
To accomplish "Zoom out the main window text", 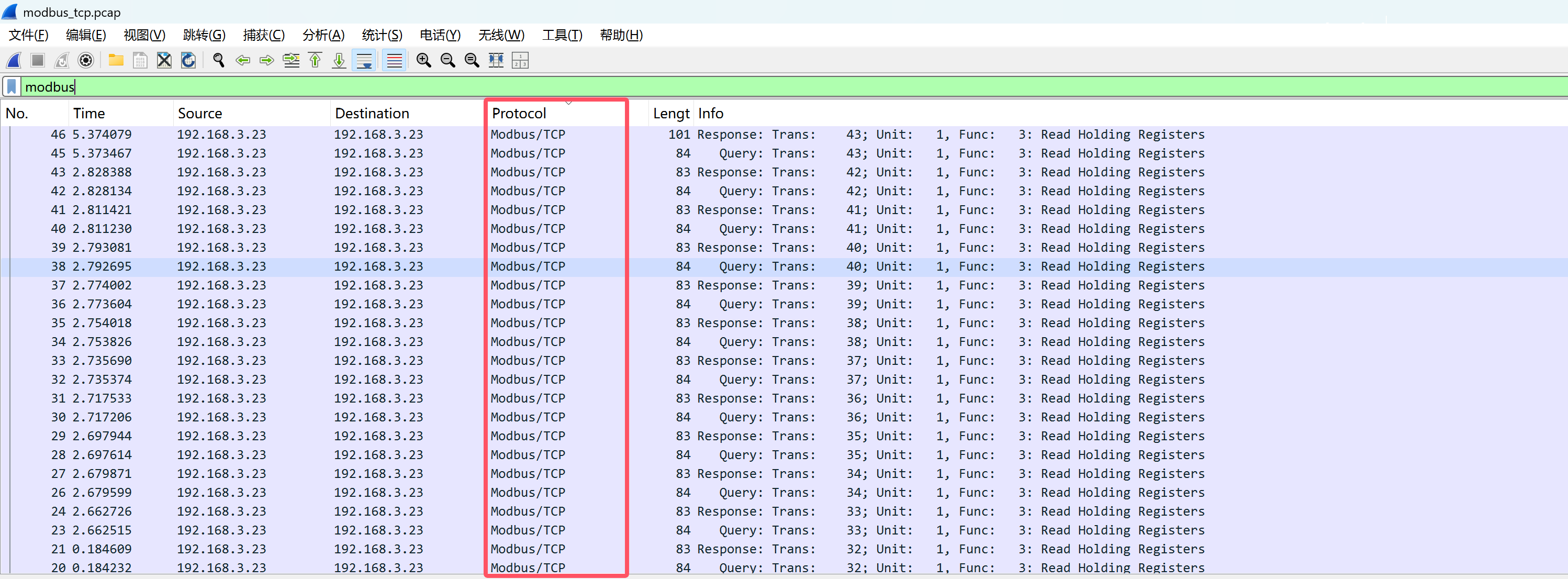I will [x=448, y=60].
